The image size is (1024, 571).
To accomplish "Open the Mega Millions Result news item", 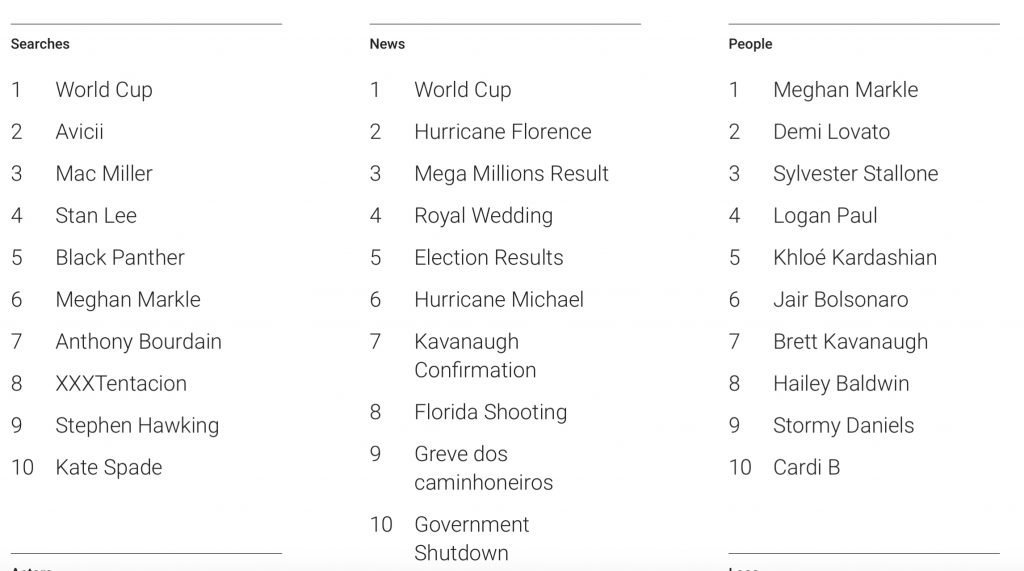I will (511, 174).
